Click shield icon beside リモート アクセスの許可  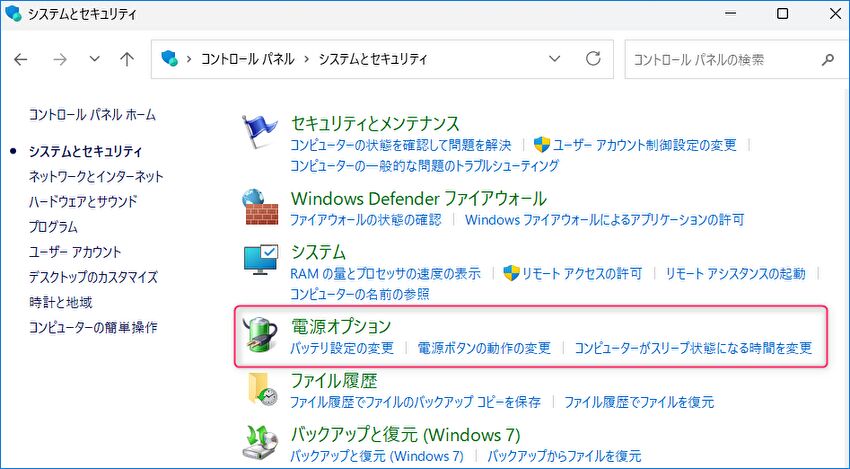(511, 273)
